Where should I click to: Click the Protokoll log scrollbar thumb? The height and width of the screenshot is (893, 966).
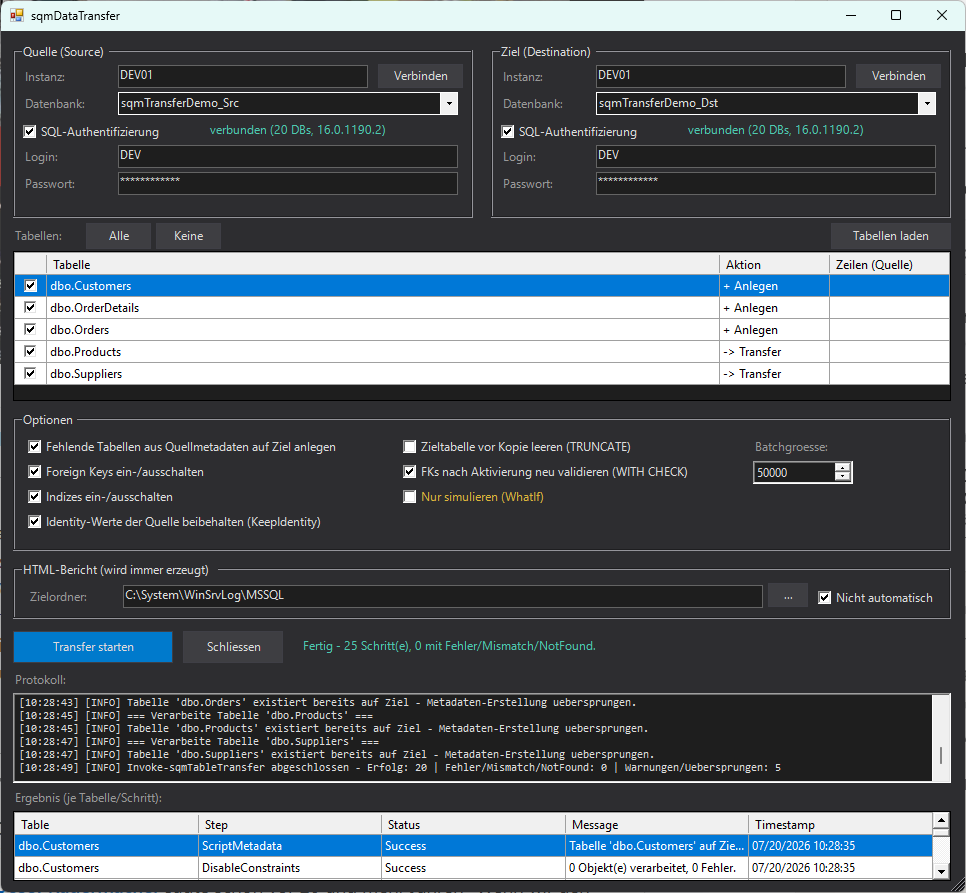(x=941, y=755)
